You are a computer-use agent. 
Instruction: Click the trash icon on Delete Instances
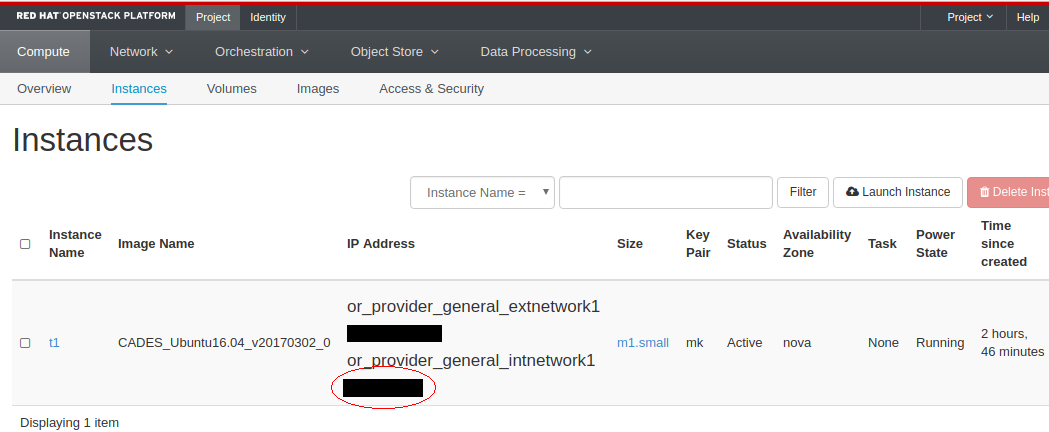pyautogui.click(x=984, y=192)
